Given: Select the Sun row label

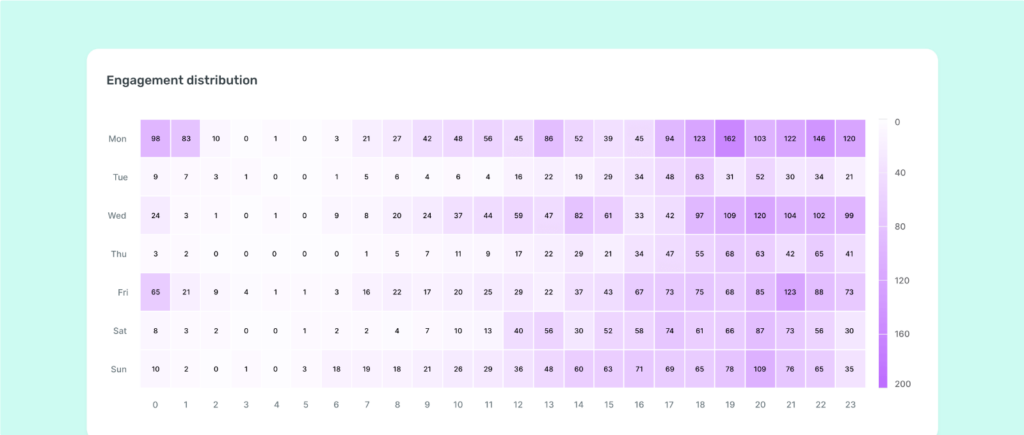Looking at the screenshot, I should [x=119, y=369].
